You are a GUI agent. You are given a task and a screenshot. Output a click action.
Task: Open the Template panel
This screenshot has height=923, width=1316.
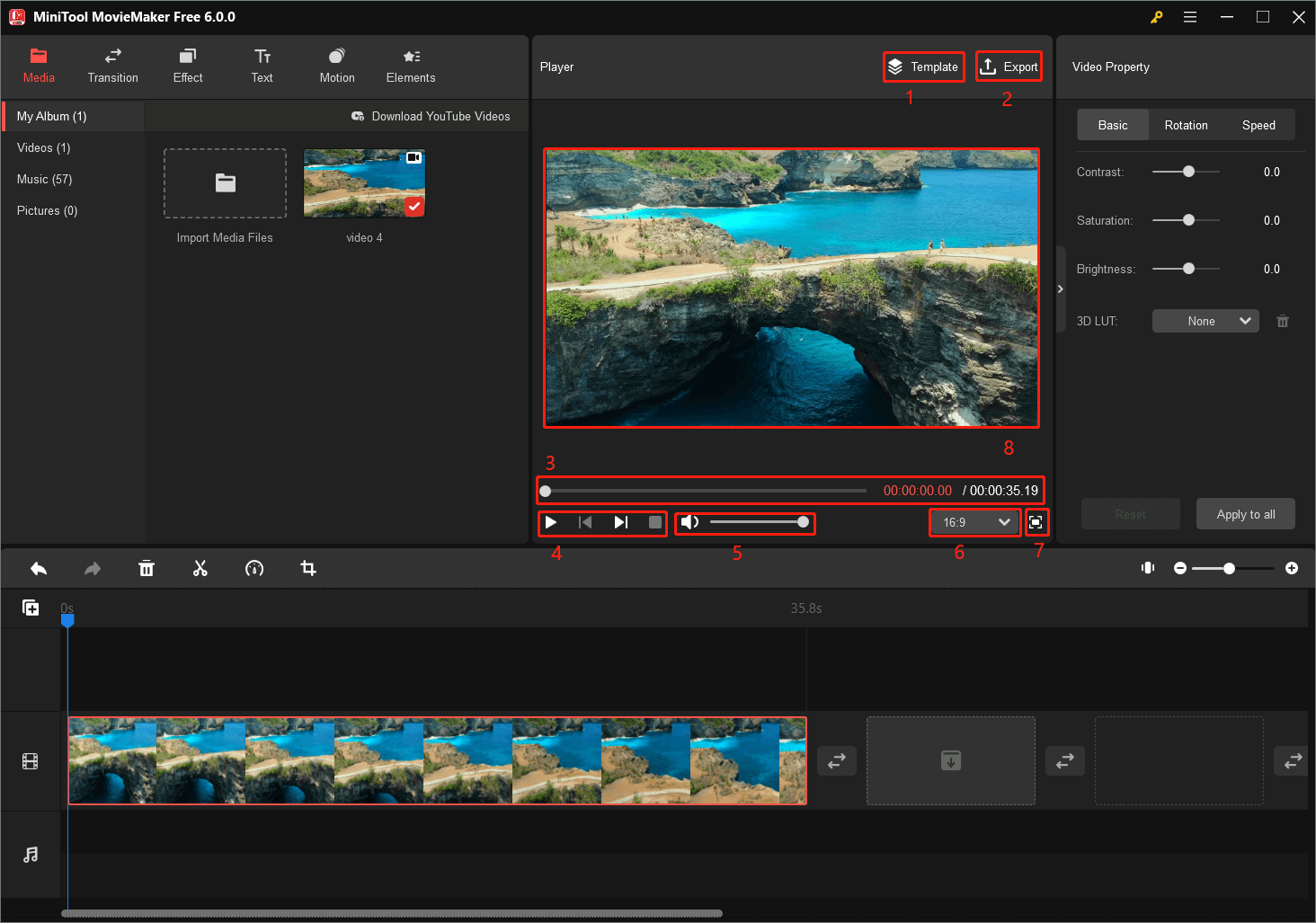923,67
